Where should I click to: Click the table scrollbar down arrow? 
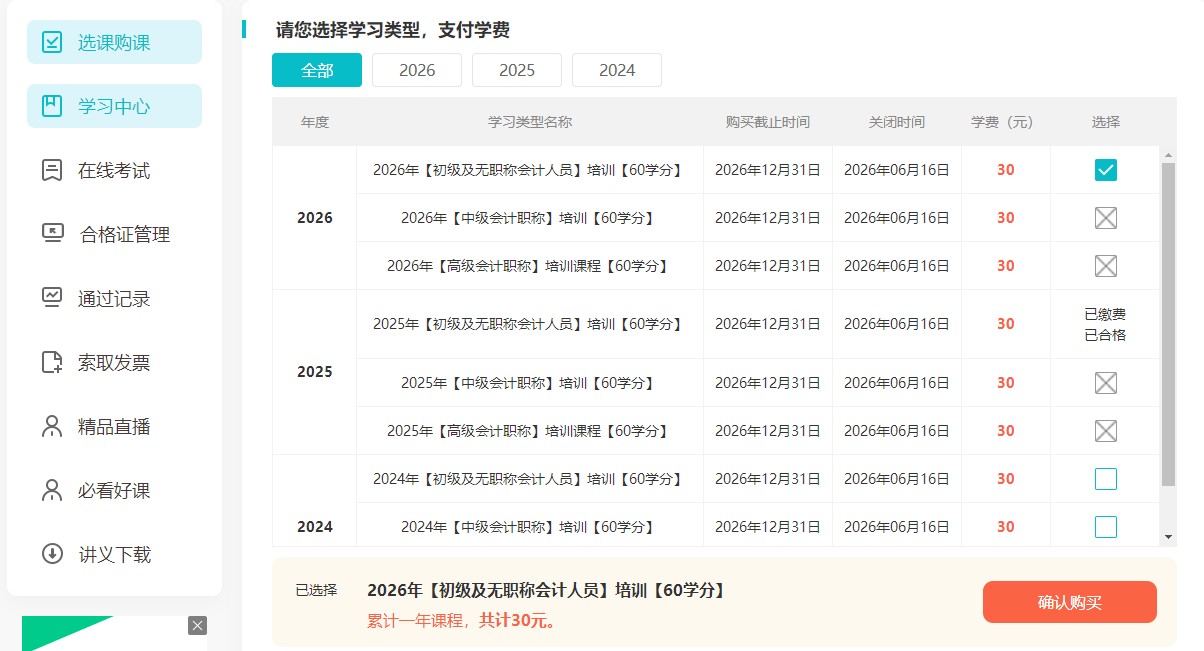[x=1168, y=537]
